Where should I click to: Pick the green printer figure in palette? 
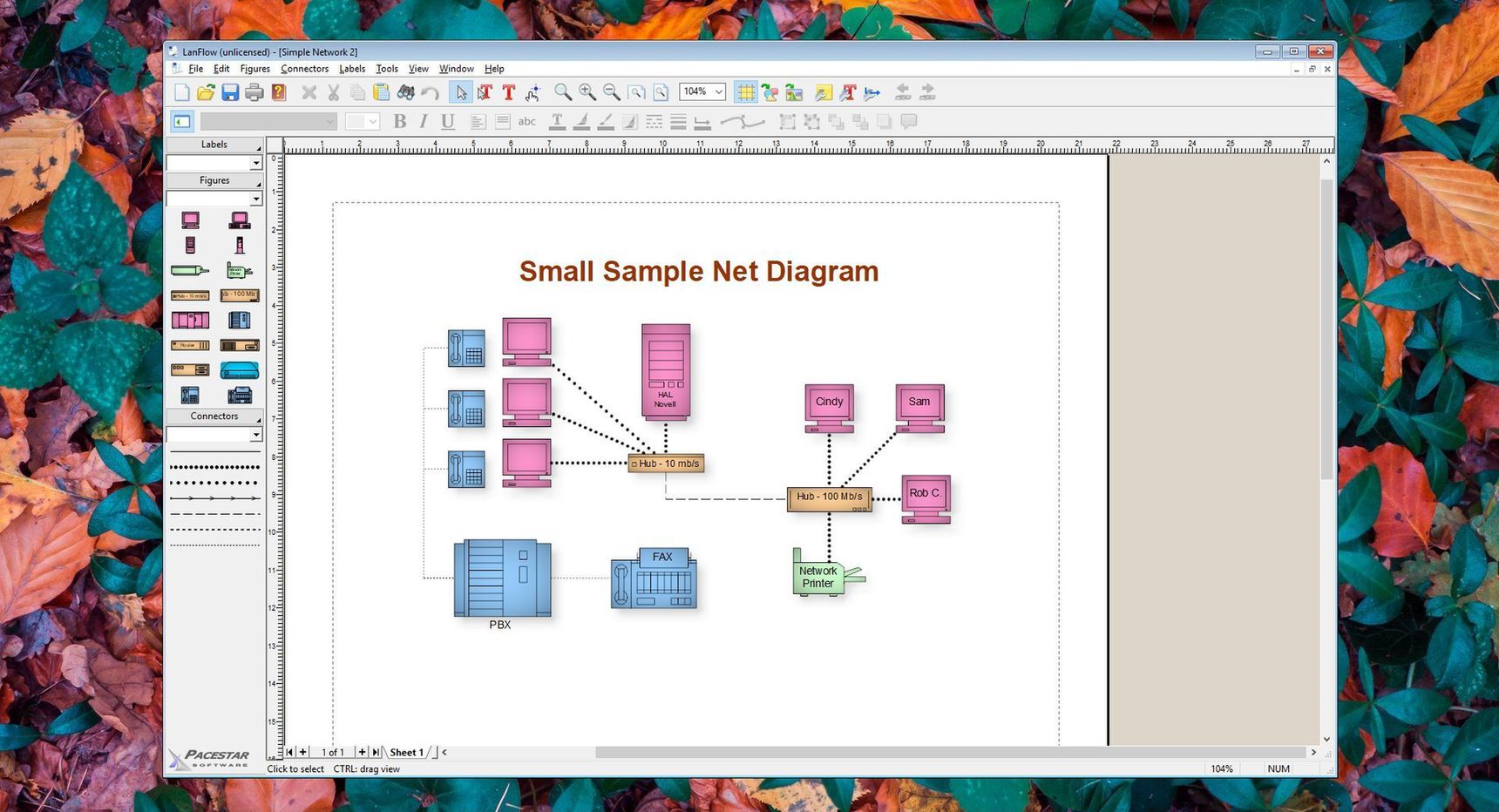point(190,270)
